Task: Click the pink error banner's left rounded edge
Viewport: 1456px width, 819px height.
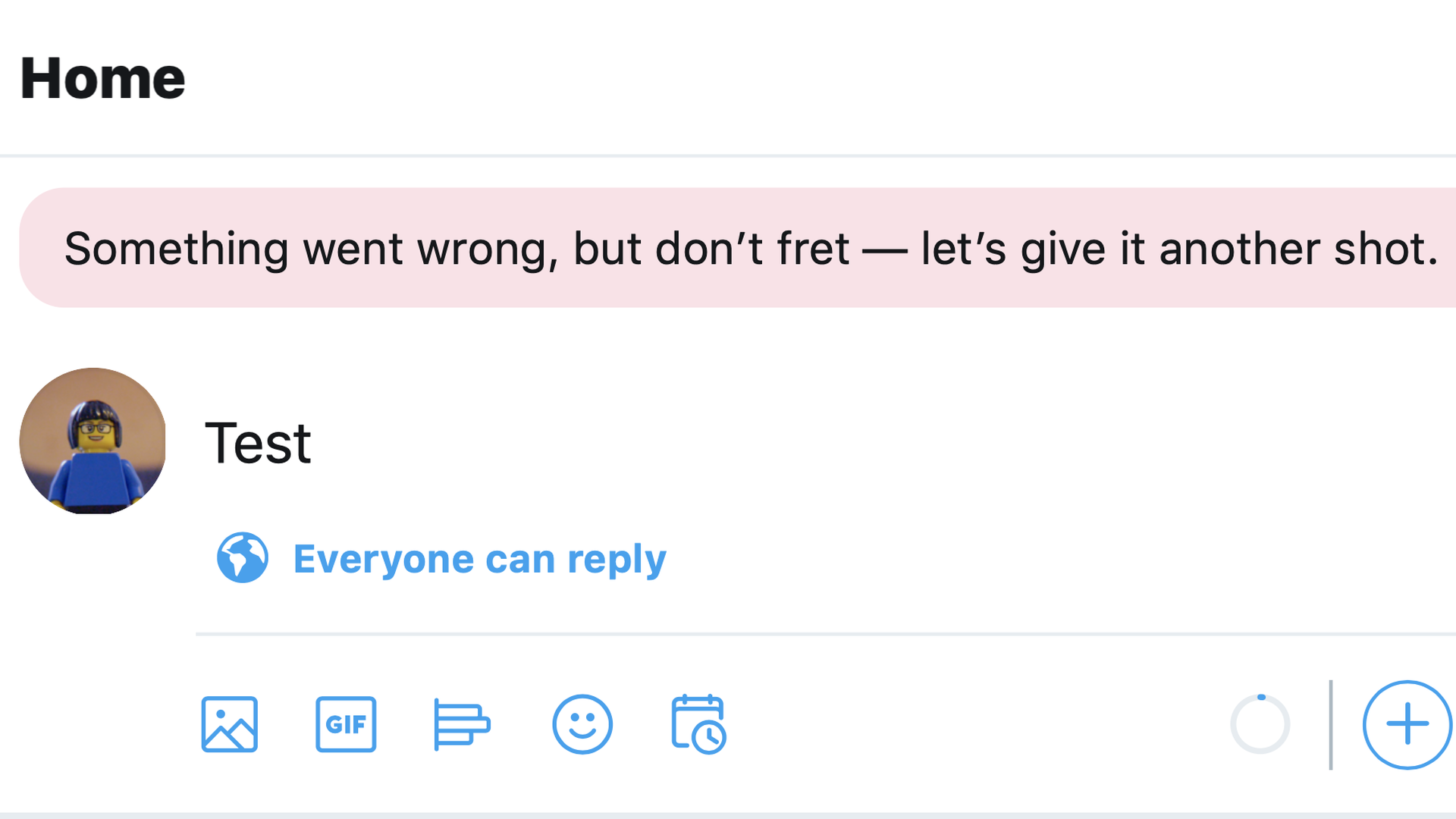Action: click(x=34, y=248)
